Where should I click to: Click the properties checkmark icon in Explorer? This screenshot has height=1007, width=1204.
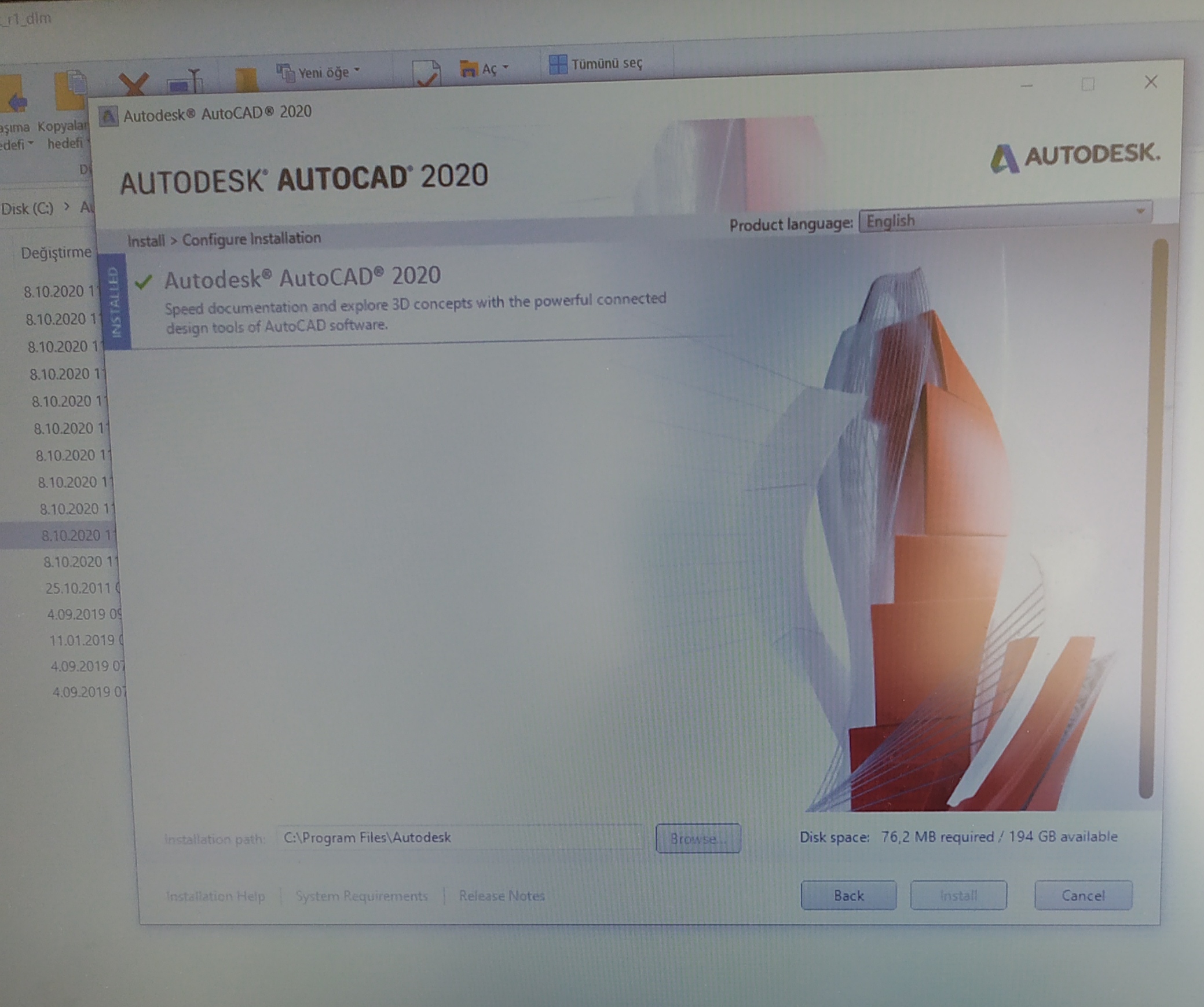(x=426, y=74)
